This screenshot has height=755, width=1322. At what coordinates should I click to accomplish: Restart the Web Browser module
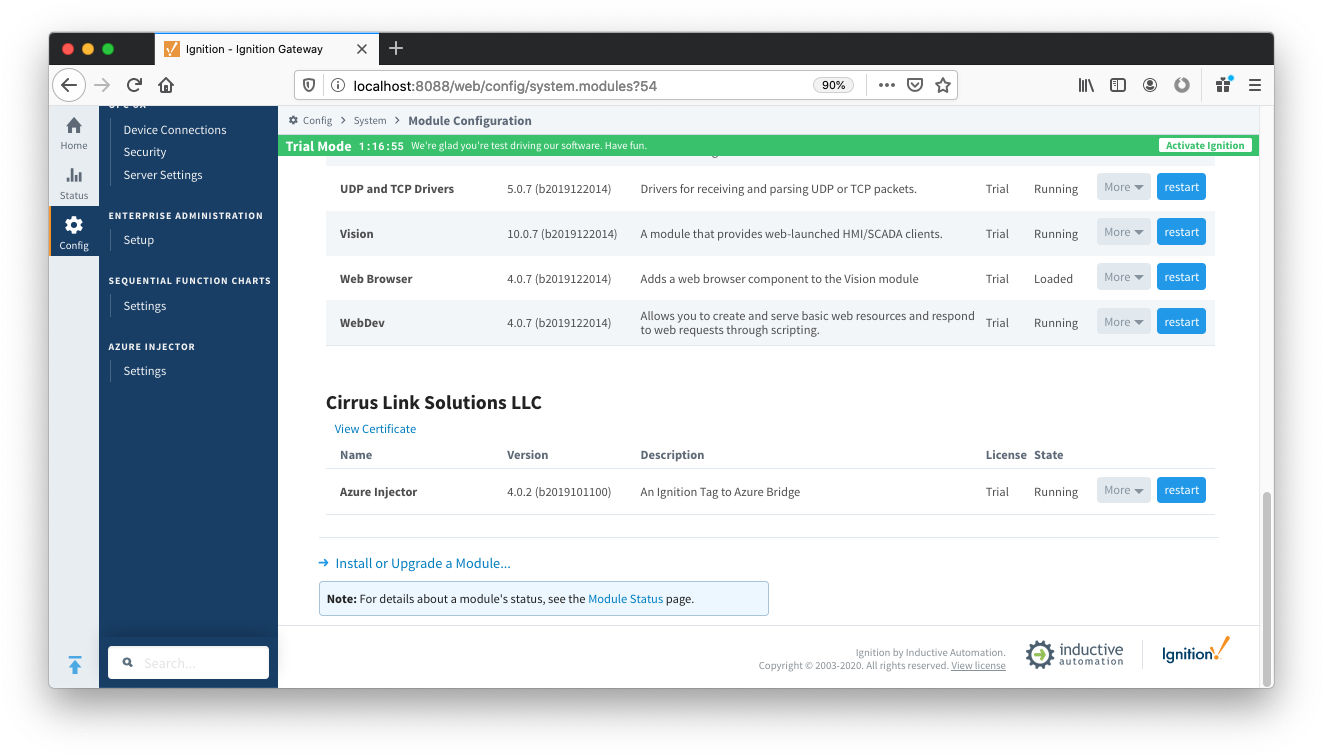(1181, 277)
